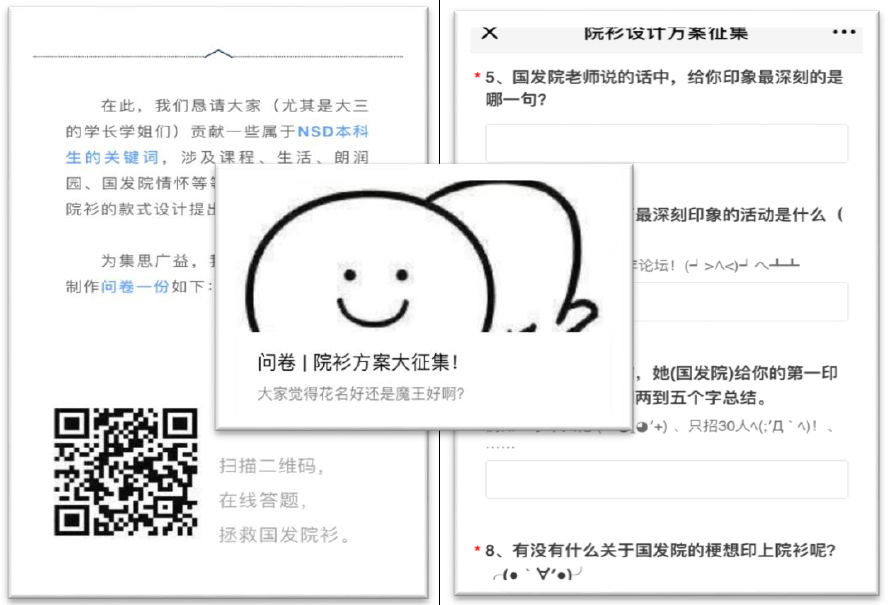Click the survey header title 院衫设计方案征集
Screen dimensions: 891x605
click(666, 33)
